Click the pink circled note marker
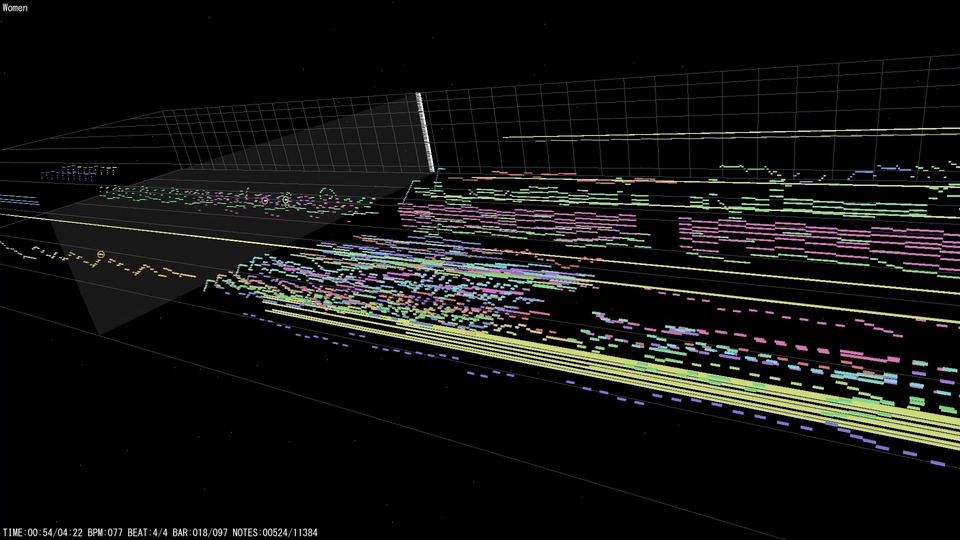960x540 pixels. pos(265,200)
